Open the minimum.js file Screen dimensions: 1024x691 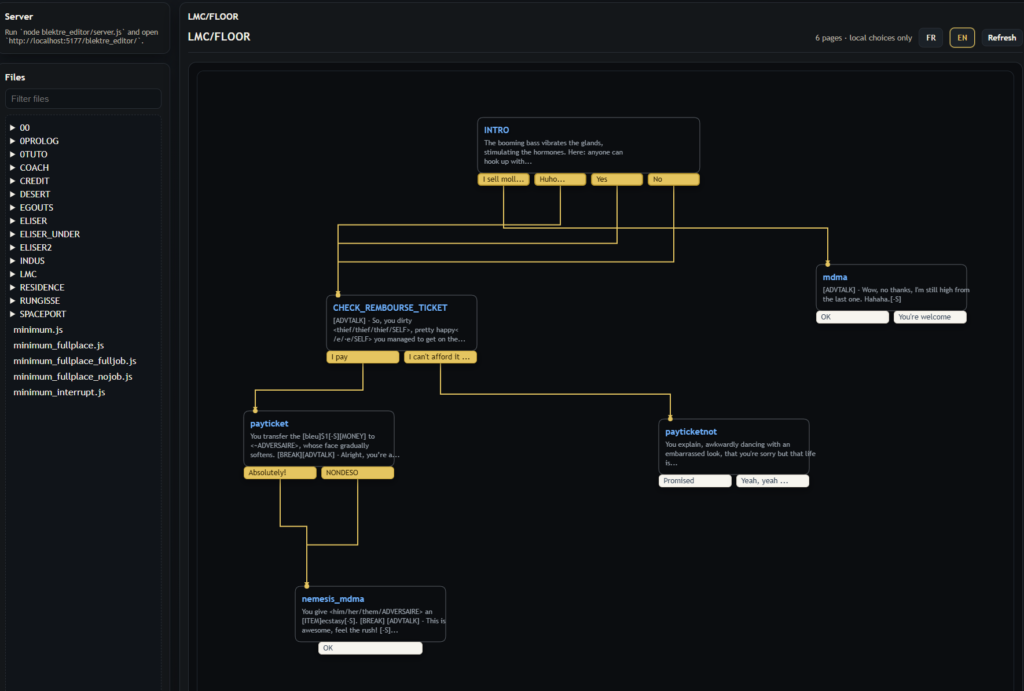pyautogui.click(x=38, y=329)
